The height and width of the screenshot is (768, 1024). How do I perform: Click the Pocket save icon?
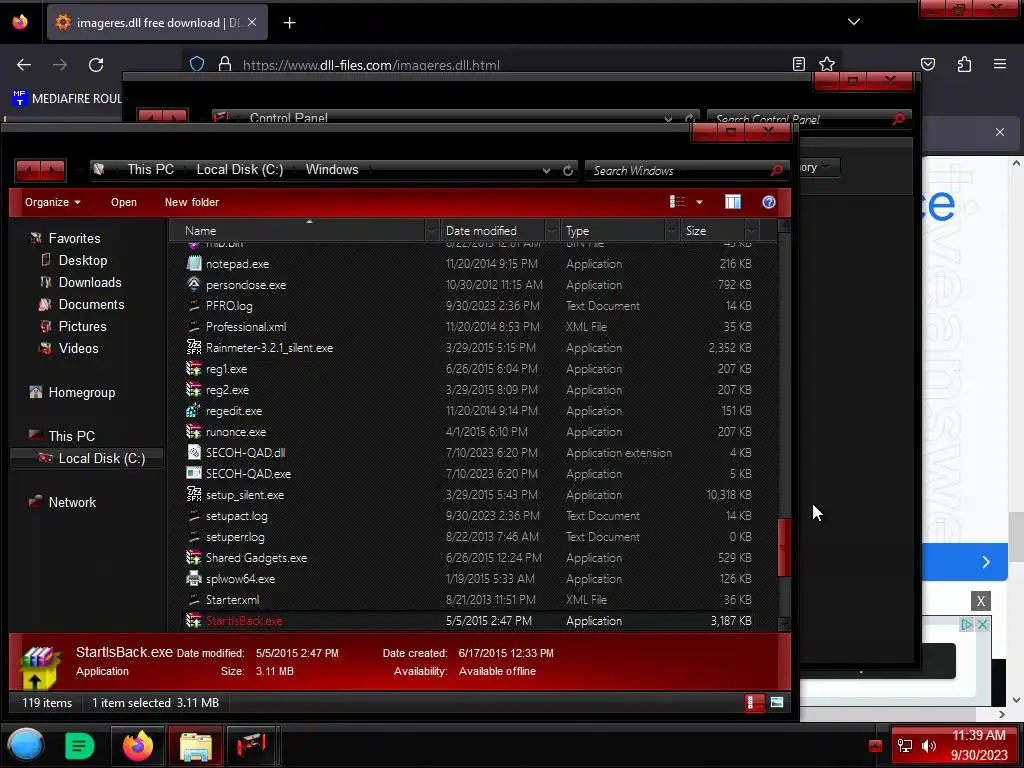(928, 64)
